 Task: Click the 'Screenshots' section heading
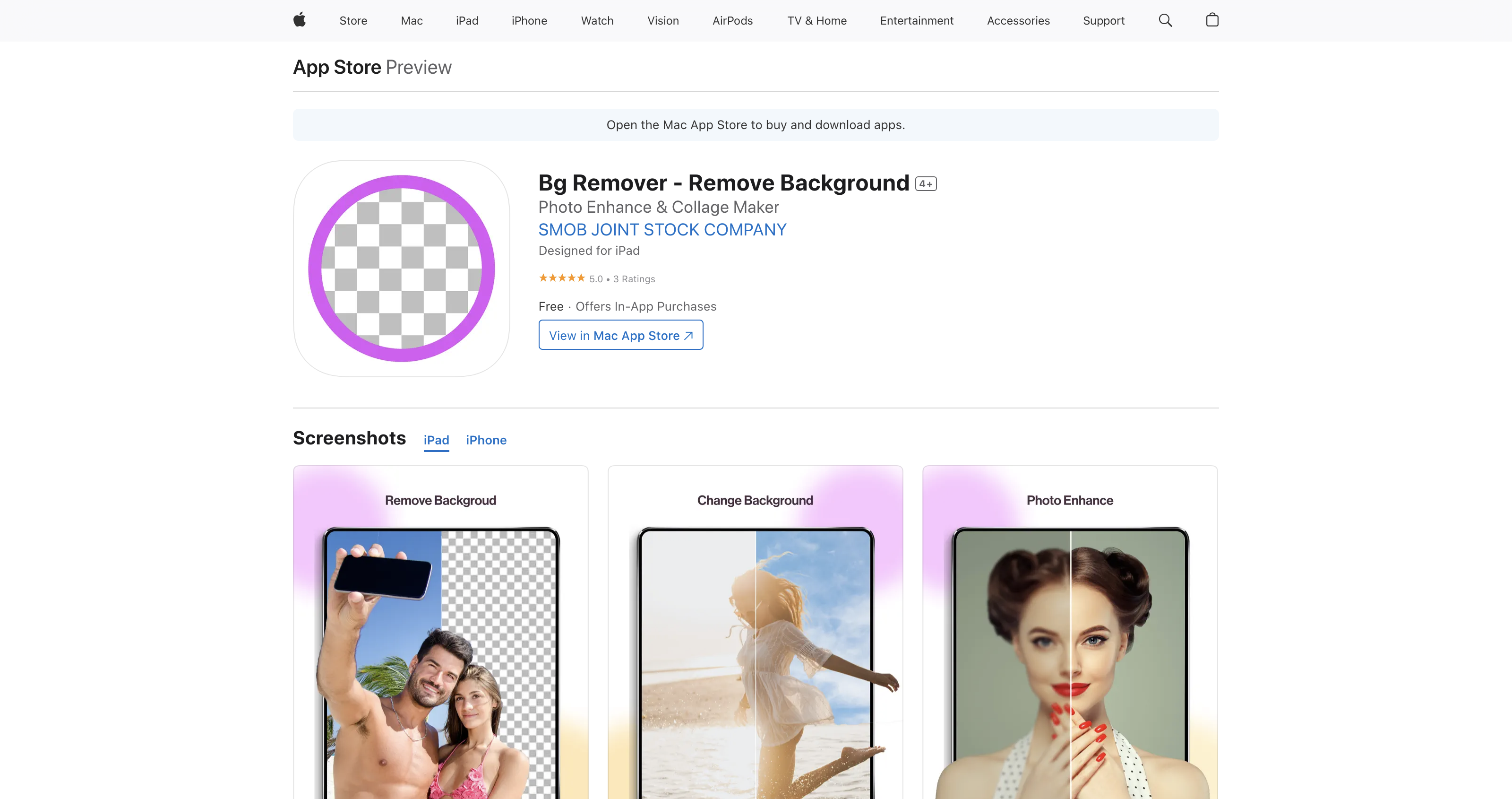coord(350,438)
